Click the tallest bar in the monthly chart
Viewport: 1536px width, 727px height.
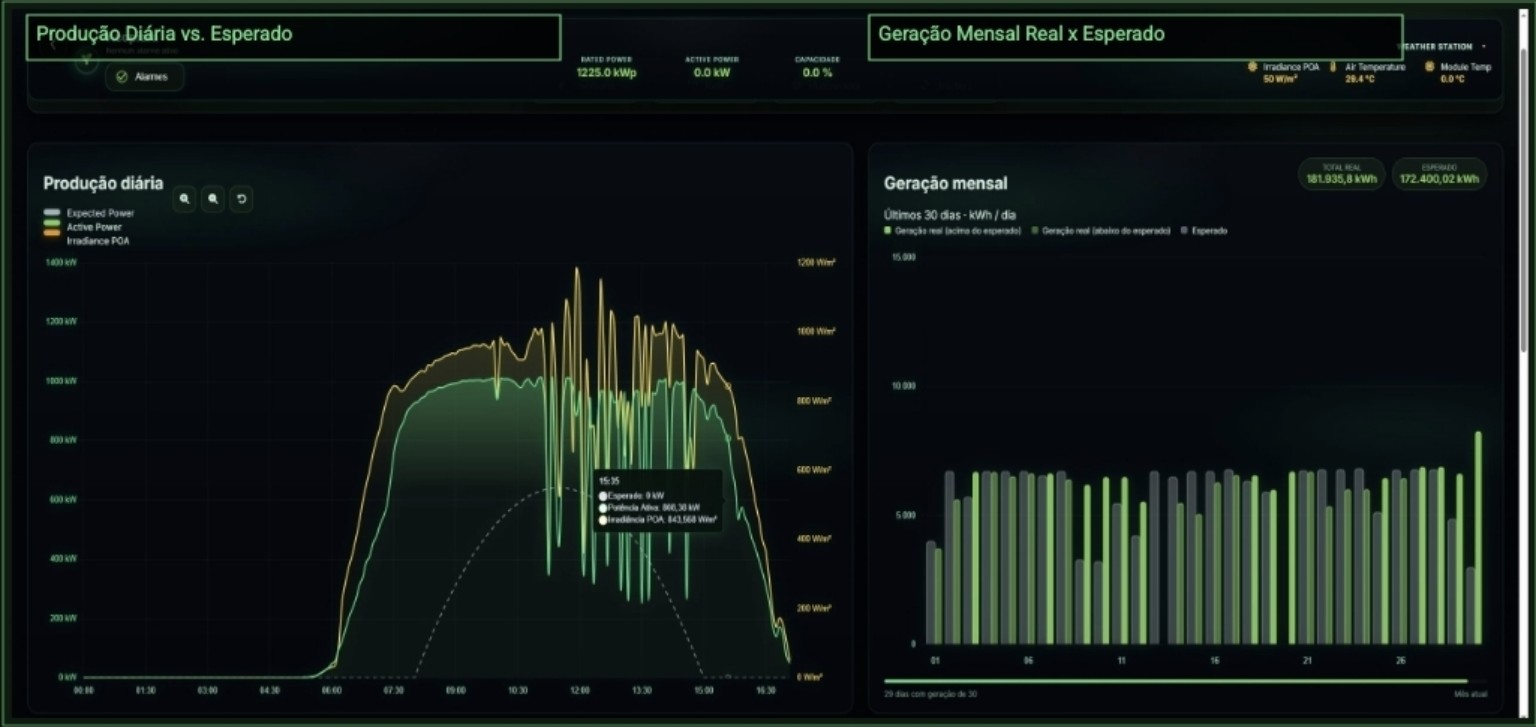tap(1478, 538)
